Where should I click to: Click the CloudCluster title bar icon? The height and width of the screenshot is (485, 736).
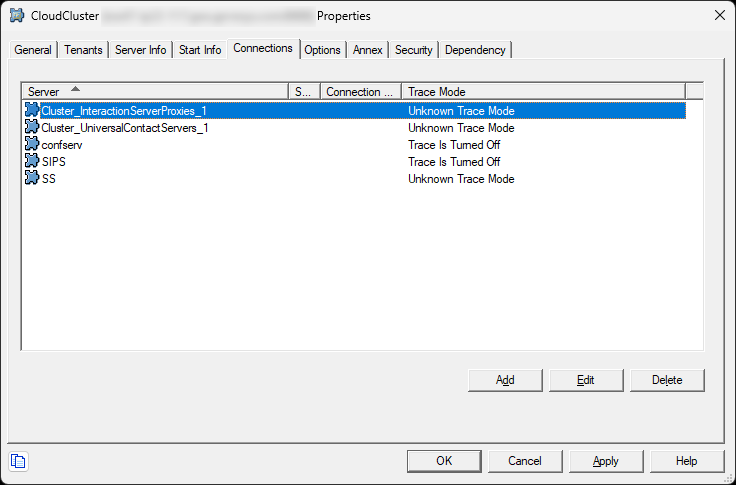click(17, 15)
